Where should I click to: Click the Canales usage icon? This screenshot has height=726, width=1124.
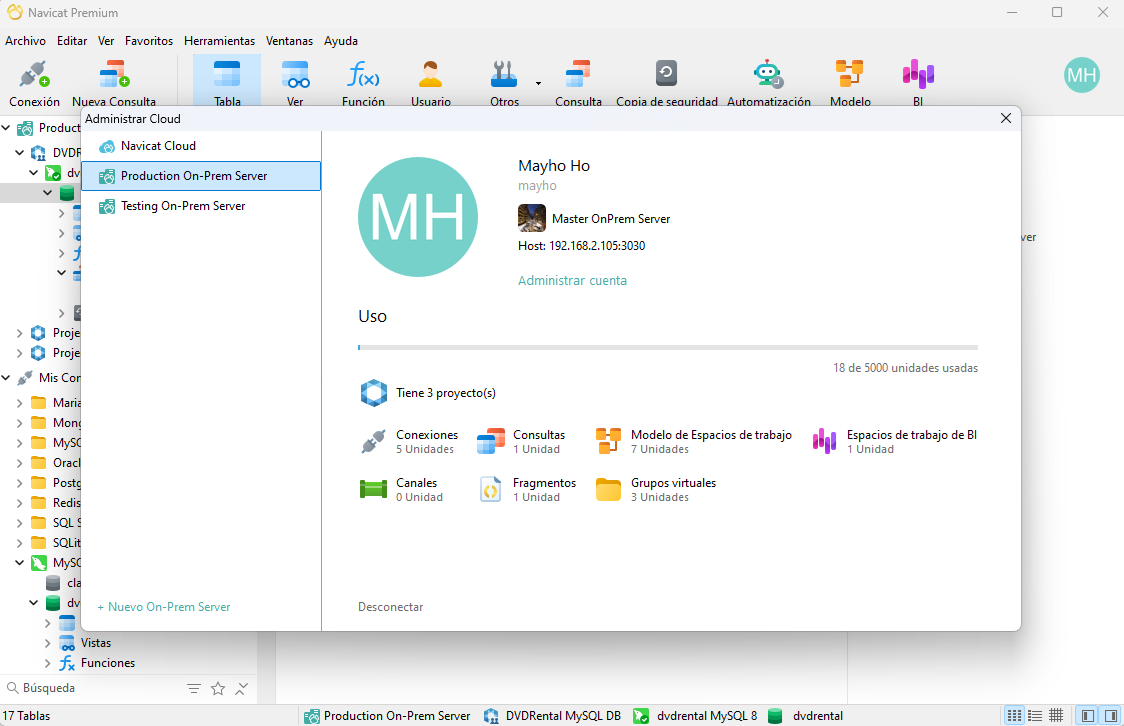[373, 489]
